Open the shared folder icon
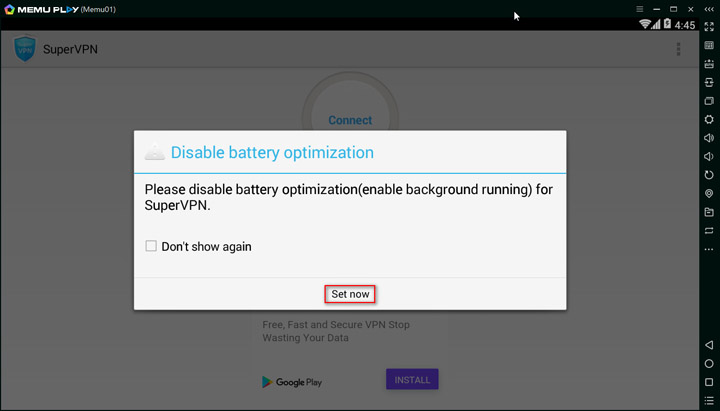720x411 pixels. [x=709, y=212]
